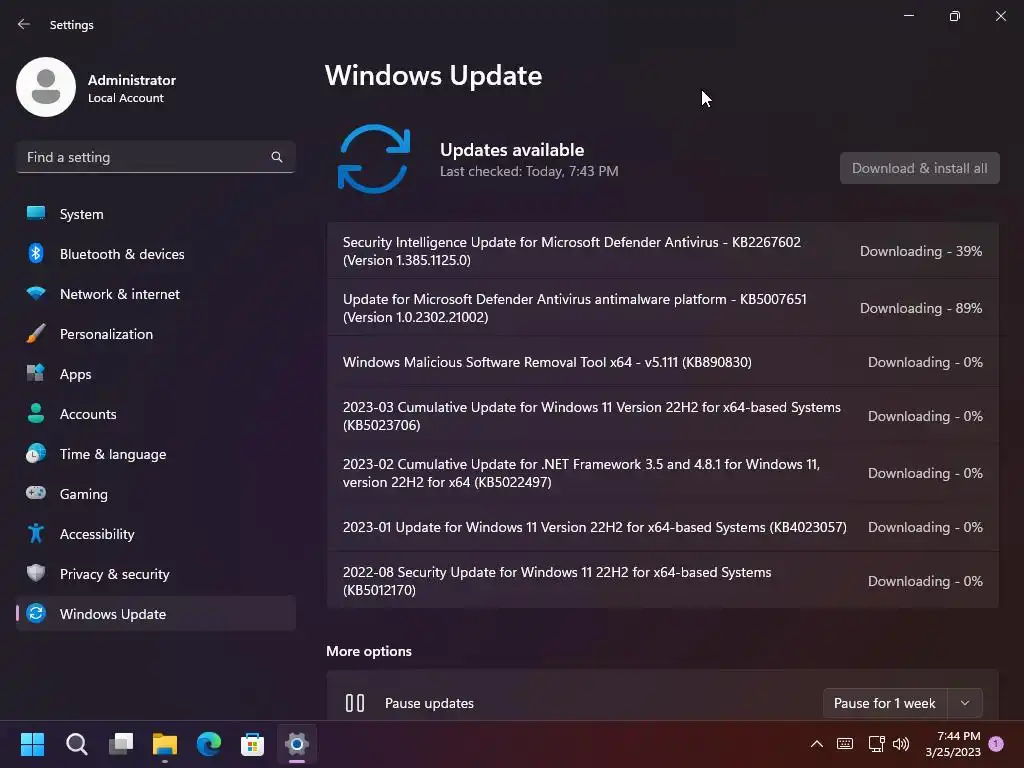Click the Windows Update sync icon in sidebar
This screenshot has height=768, width=1024.
coord(36,613)
